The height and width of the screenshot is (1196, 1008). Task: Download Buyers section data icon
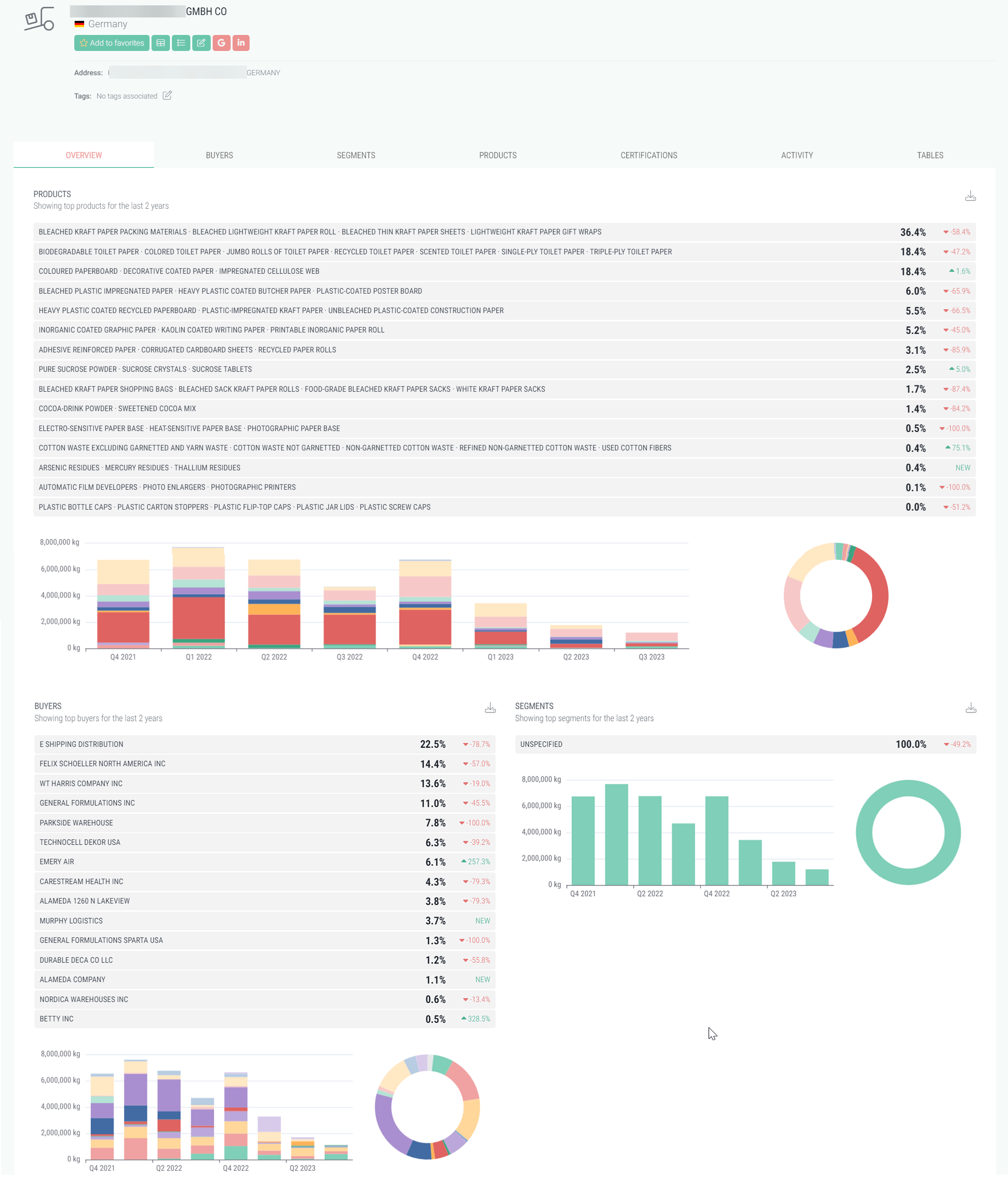pyautogui.click(x=490, y=708)
